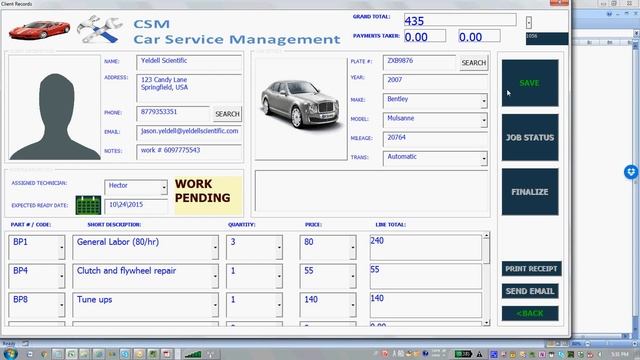
Task: Open the BP1 part code dropdown
Action: pos(62,247)
